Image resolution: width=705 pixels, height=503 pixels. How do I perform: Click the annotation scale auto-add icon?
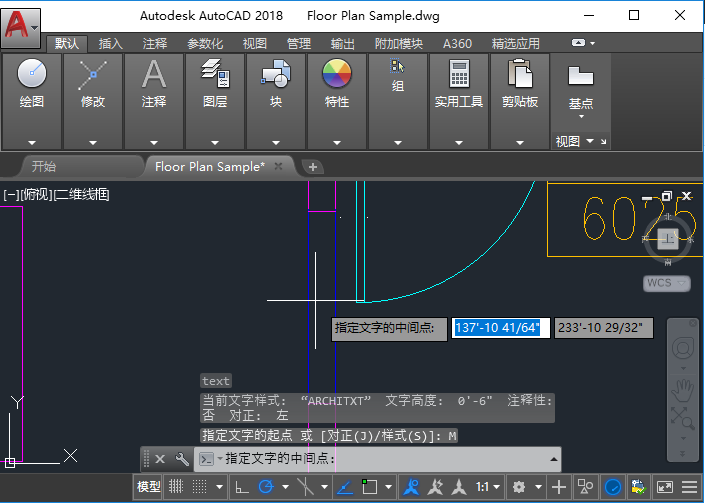pyautogui.click(x=435, y=487)
